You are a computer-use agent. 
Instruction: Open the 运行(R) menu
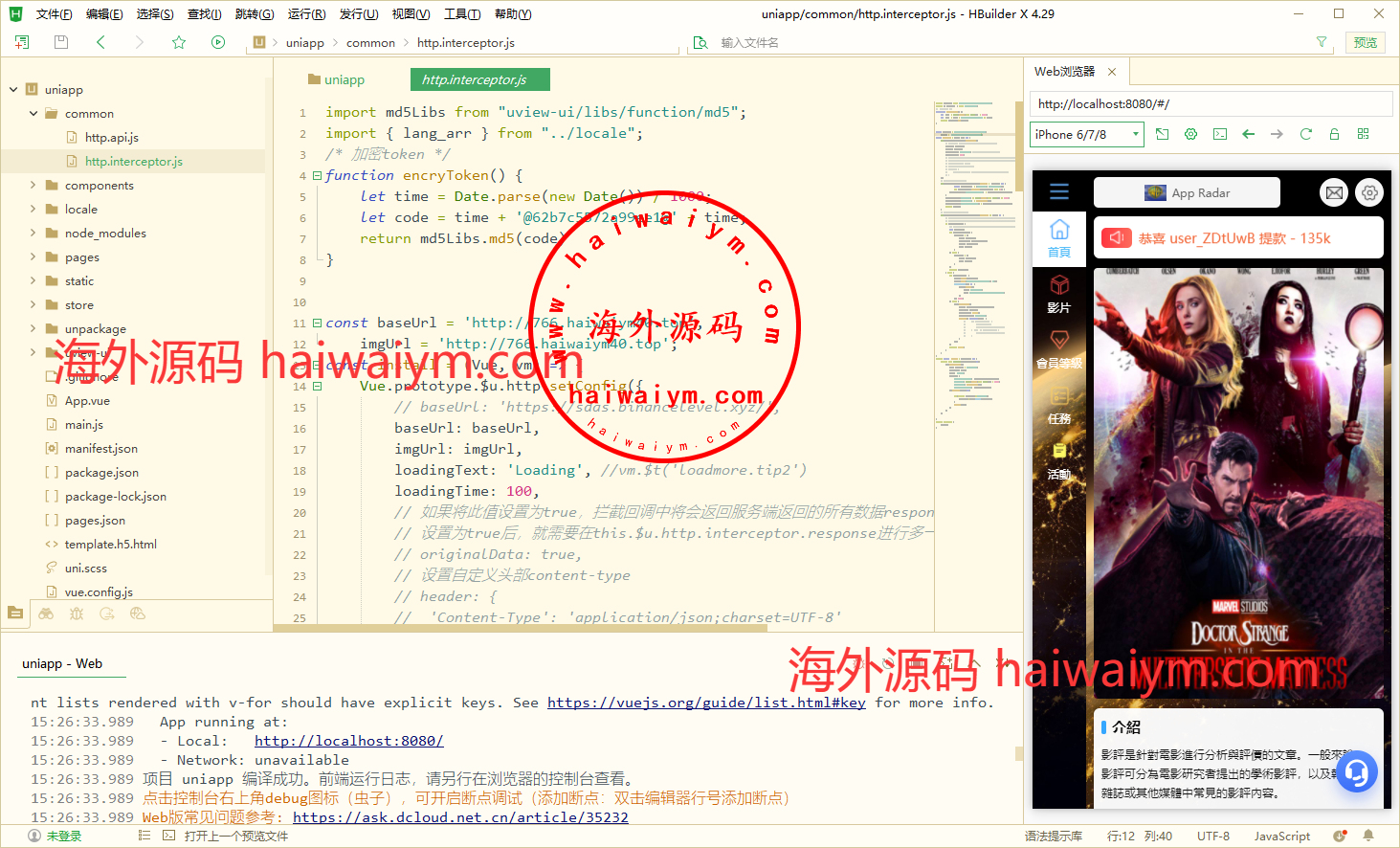(x=306, y=14)
